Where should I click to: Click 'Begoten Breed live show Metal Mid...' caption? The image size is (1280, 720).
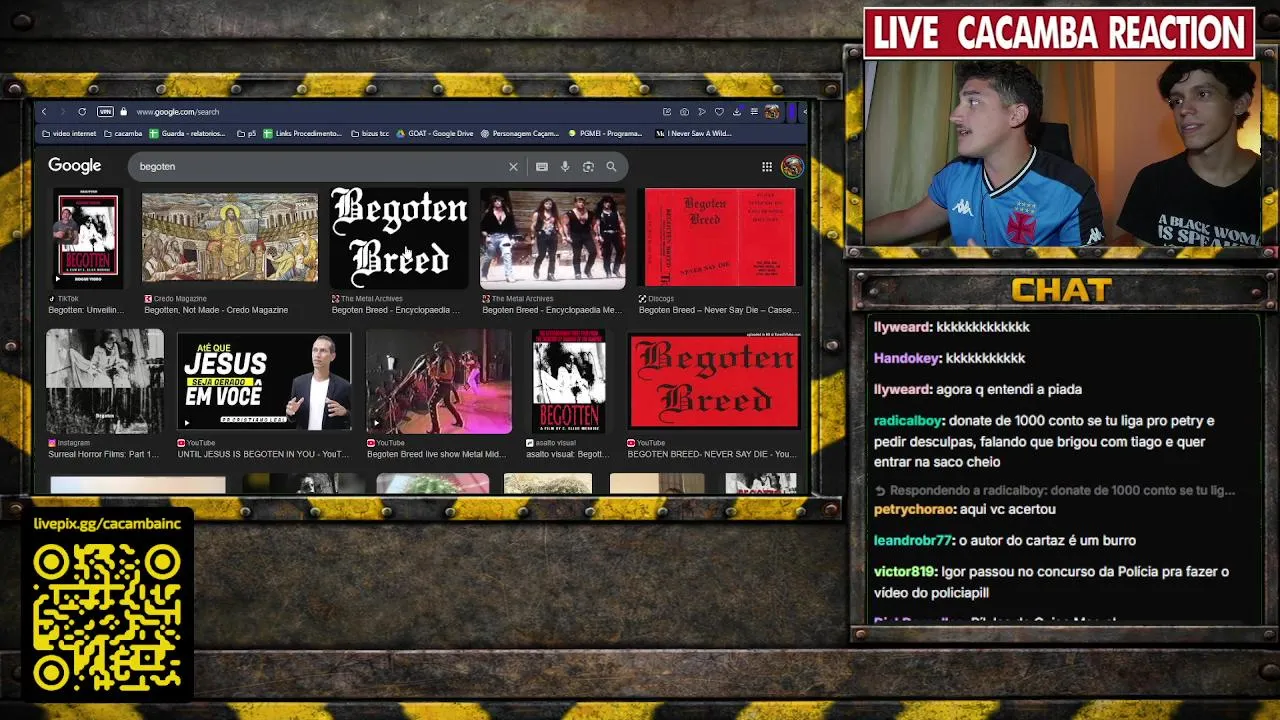(x=436, y=454)
